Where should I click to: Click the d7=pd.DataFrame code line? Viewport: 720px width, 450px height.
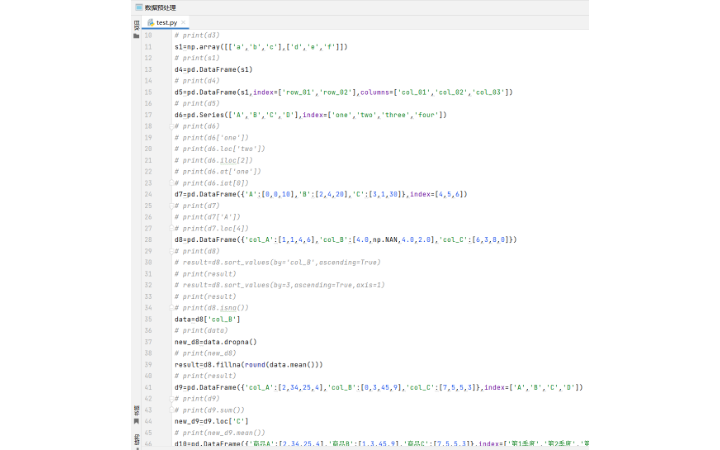tap(321, 194)
